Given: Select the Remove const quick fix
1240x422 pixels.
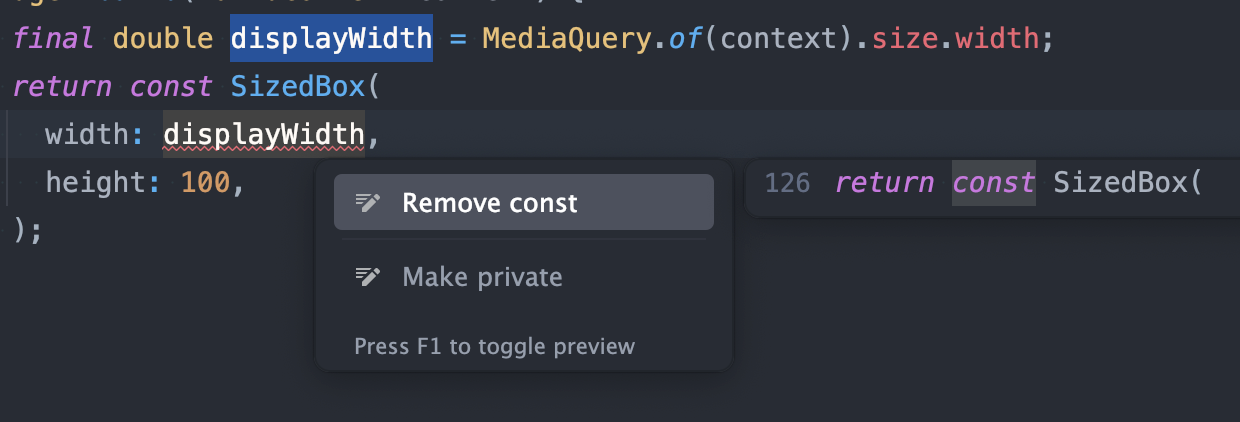Looking at the screenshot, I should (x=489, y=203).
